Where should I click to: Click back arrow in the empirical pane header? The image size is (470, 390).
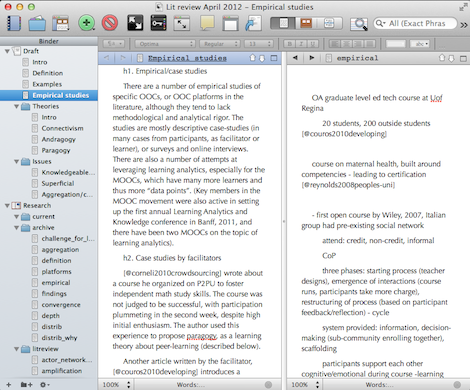(295, 58)
